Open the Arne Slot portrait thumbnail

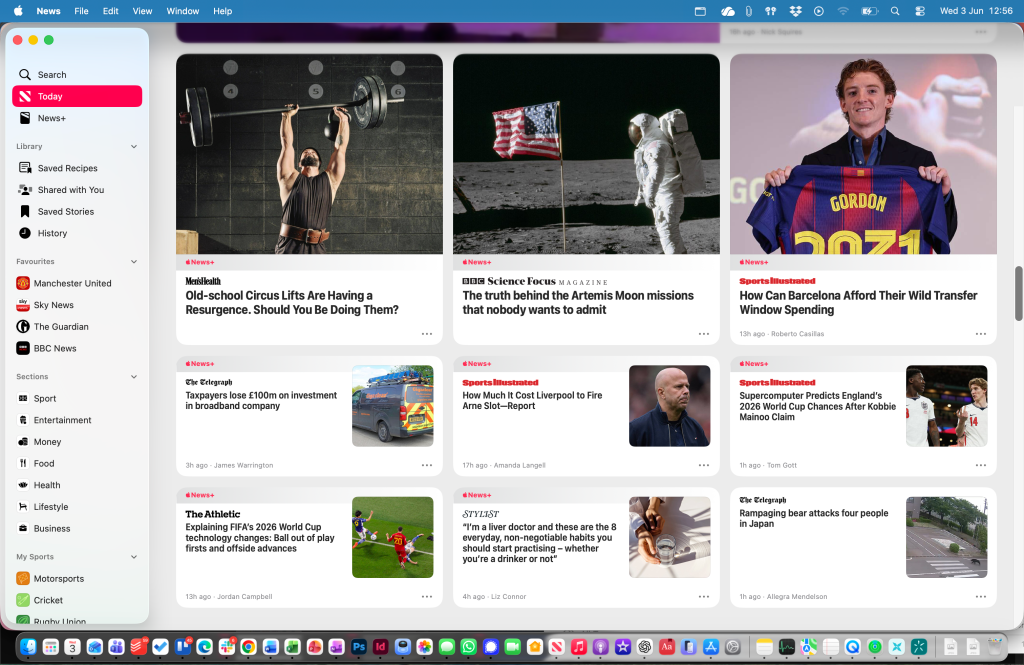click(669, 406)
